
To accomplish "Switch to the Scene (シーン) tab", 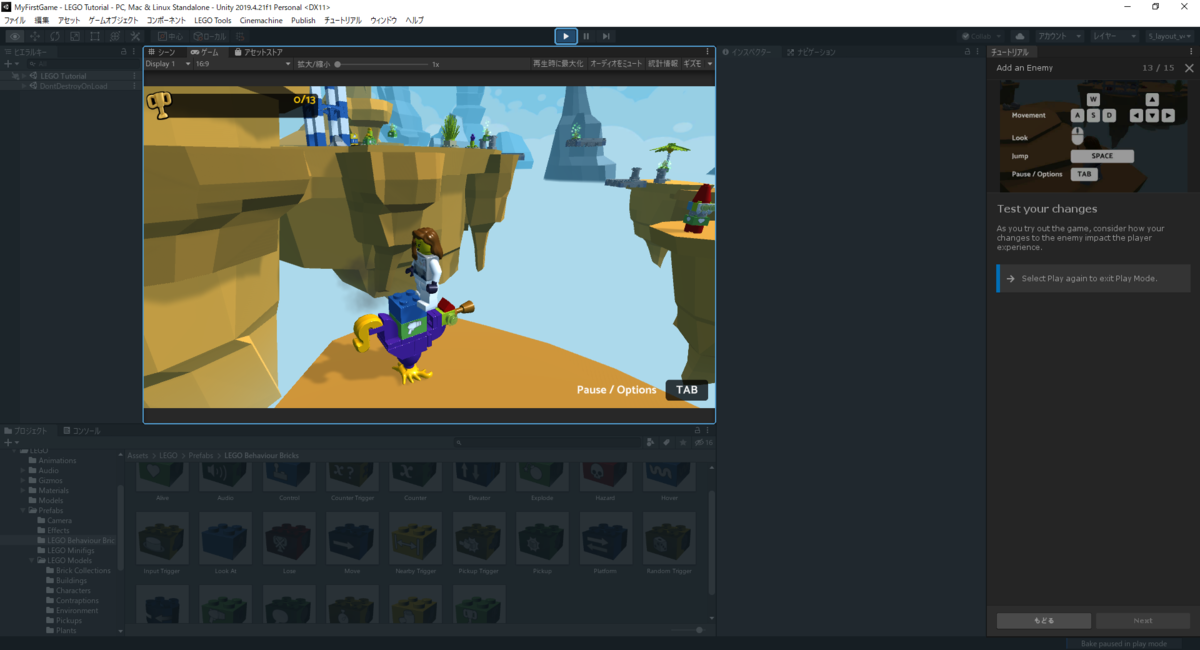I will (161, 52).
